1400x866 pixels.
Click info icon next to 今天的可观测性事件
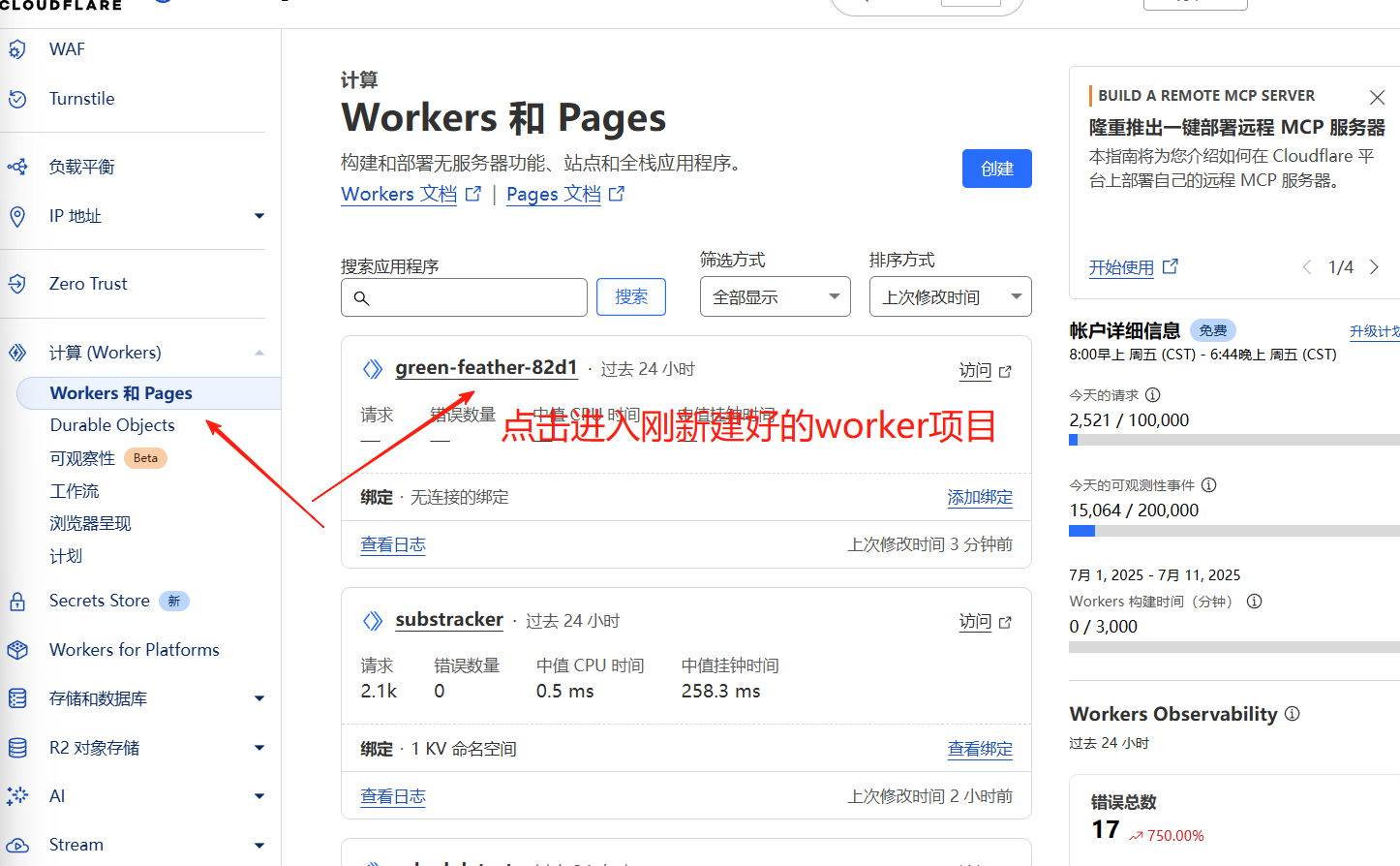point(1209,485)
